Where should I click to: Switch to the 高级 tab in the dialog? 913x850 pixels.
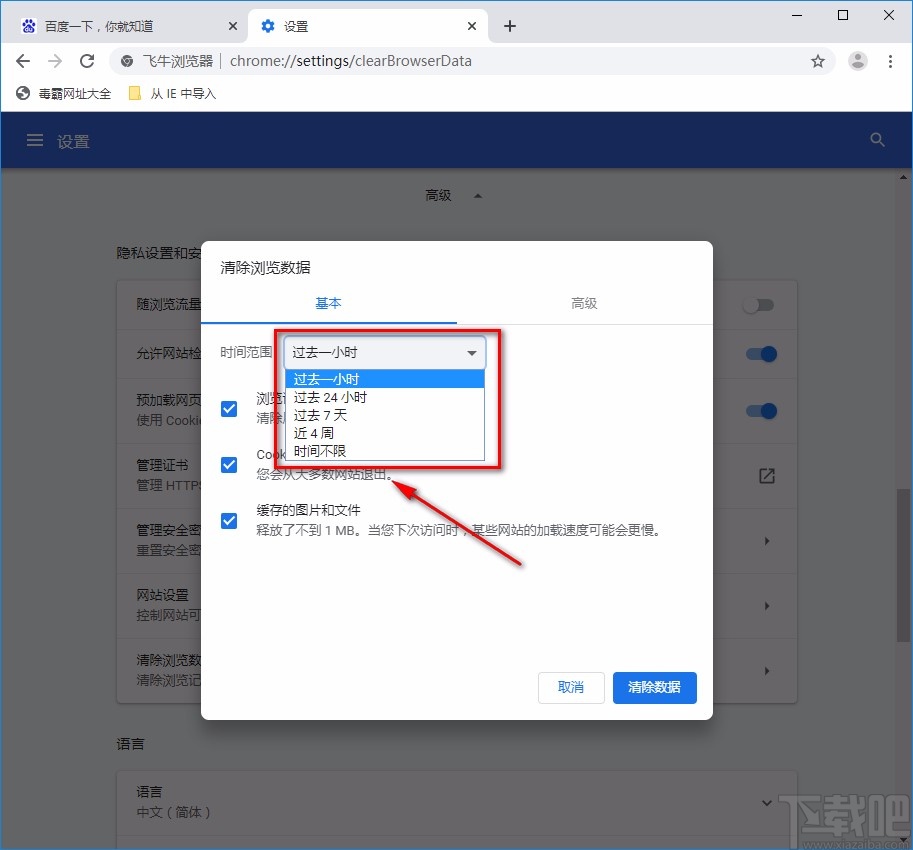(584, 303)
